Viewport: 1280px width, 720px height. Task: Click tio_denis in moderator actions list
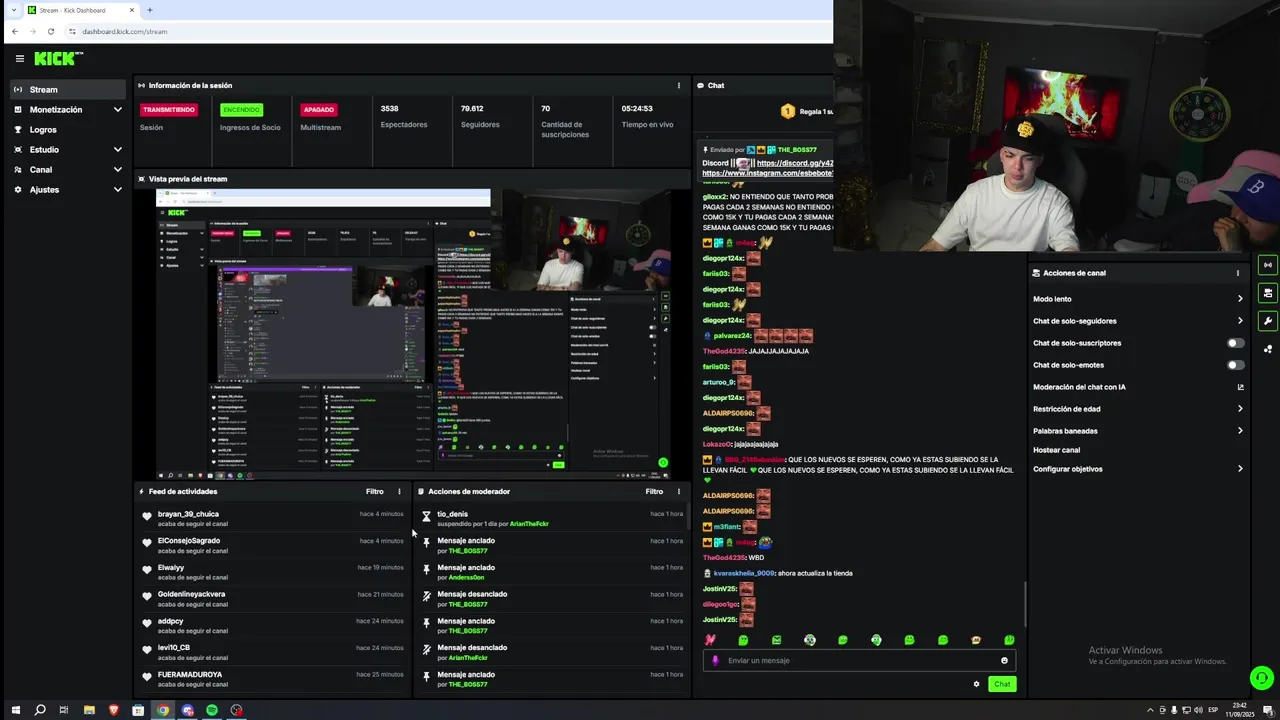pyautogui.click(x=452, y=514)
